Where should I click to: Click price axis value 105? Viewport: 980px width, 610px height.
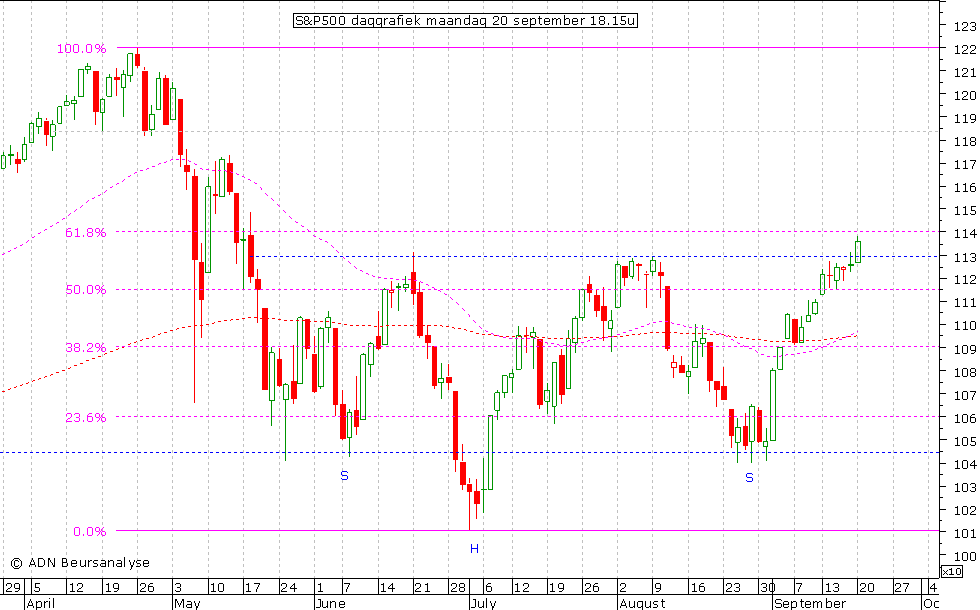965,441
